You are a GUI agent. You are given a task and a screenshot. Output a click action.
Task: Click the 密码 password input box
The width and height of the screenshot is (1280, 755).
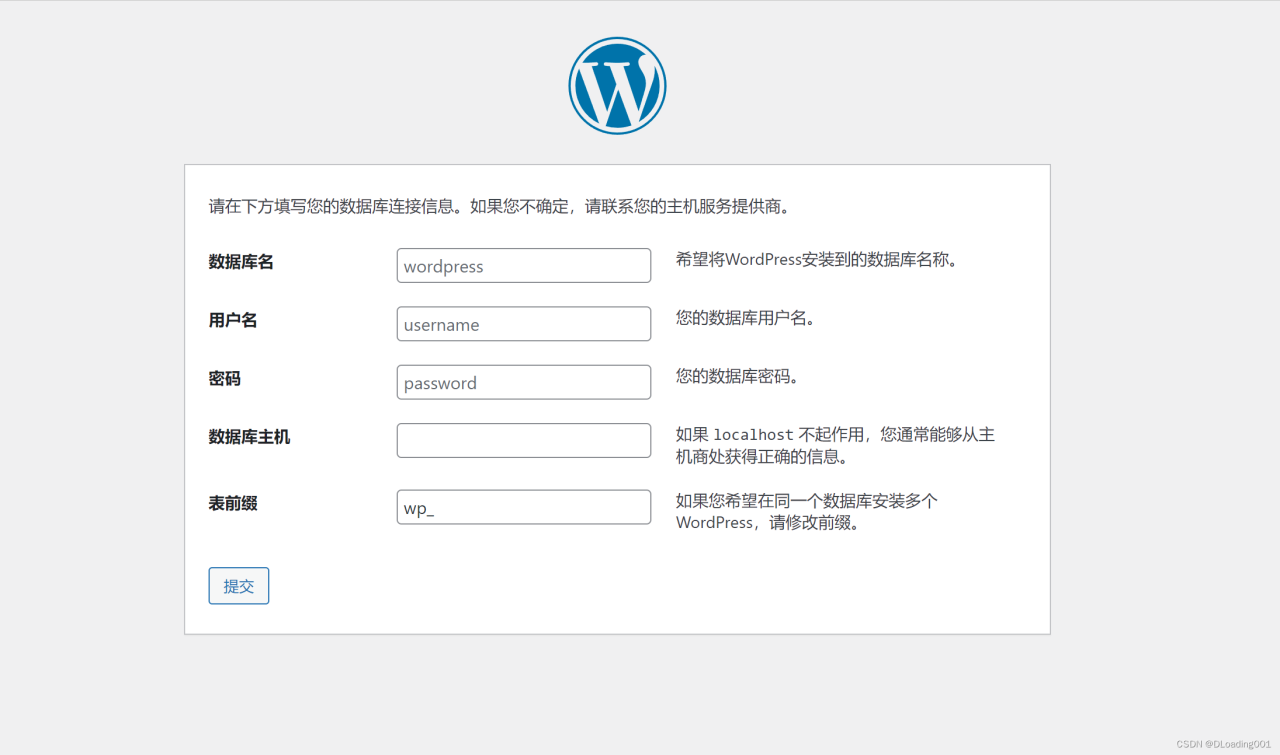pyautogui.click(x=523, y=382)
